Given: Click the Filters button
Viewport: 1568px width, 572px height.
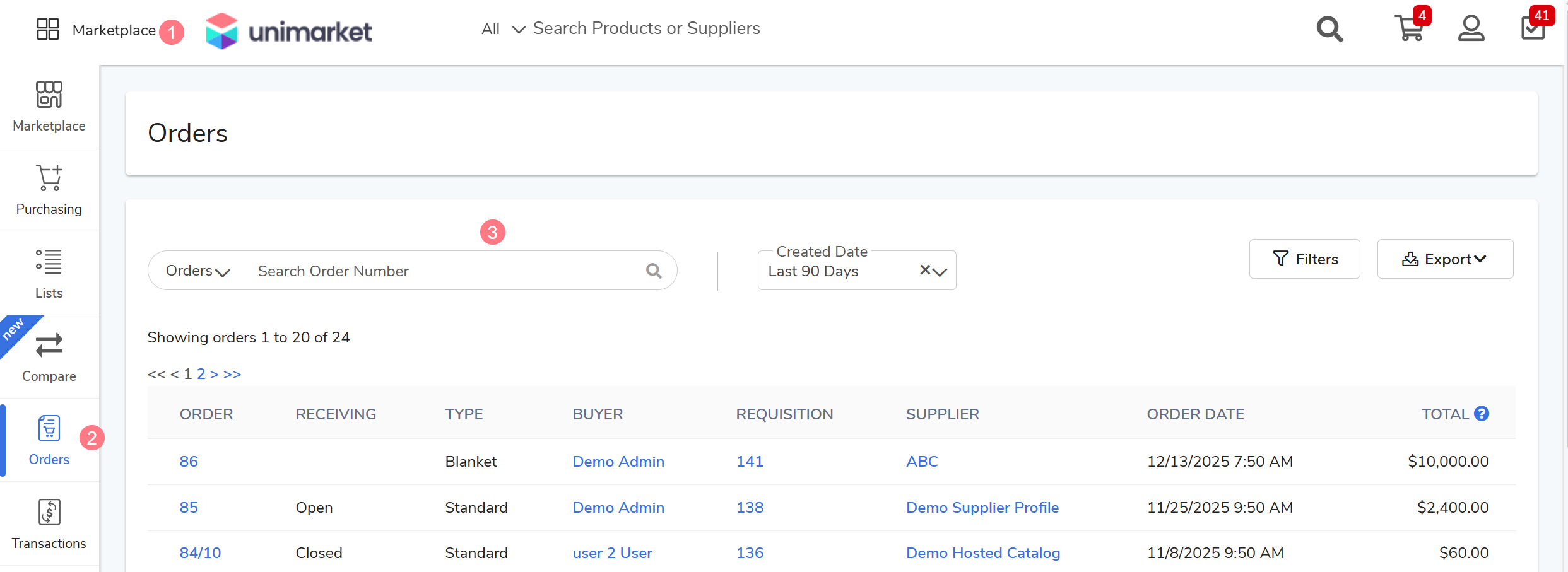Looking at the screenshot, I should click(x=1304, y=259).
